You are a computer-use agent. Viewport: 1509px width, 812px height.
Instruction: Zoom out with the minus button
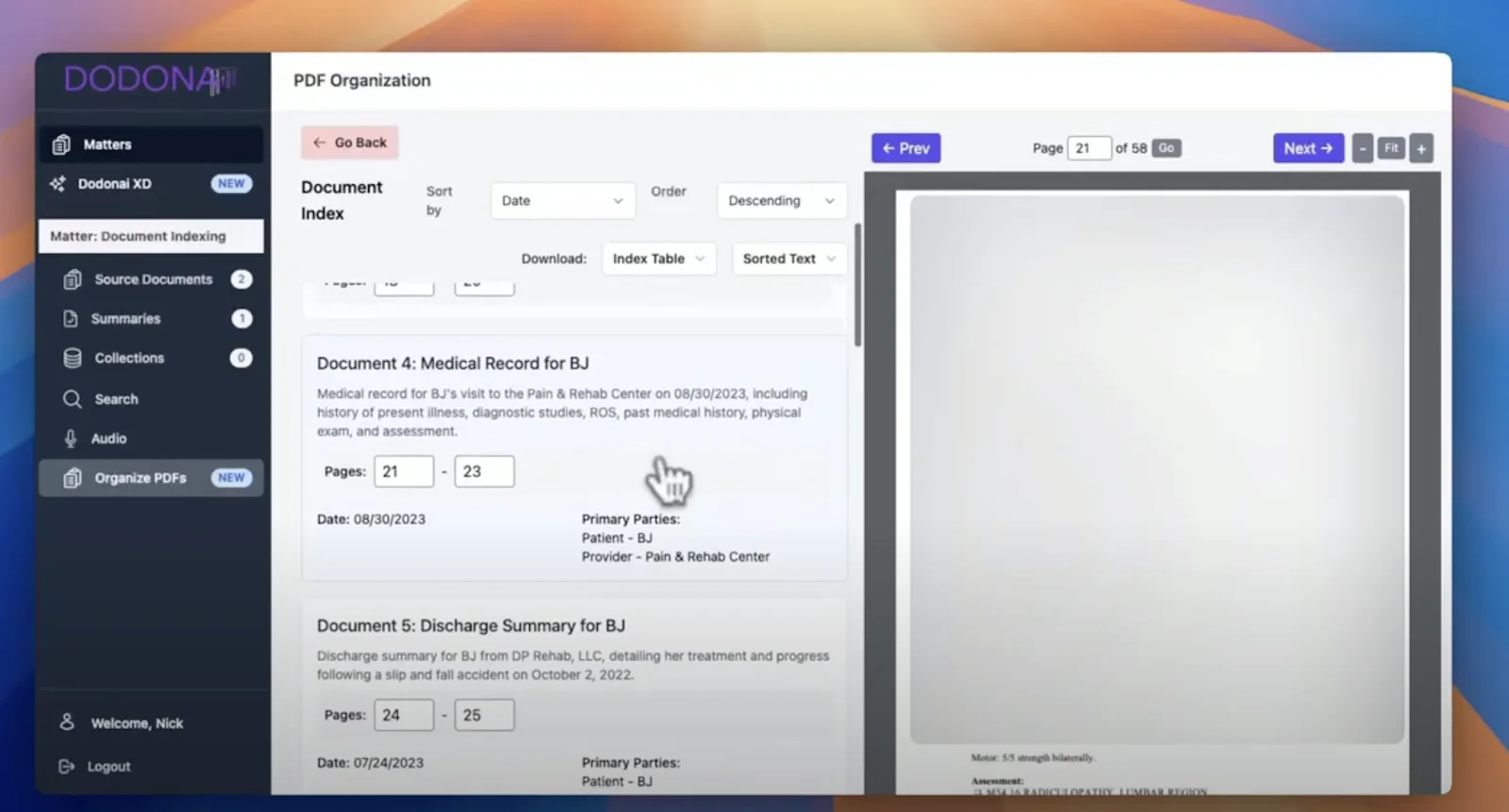tap(1362, 148)
